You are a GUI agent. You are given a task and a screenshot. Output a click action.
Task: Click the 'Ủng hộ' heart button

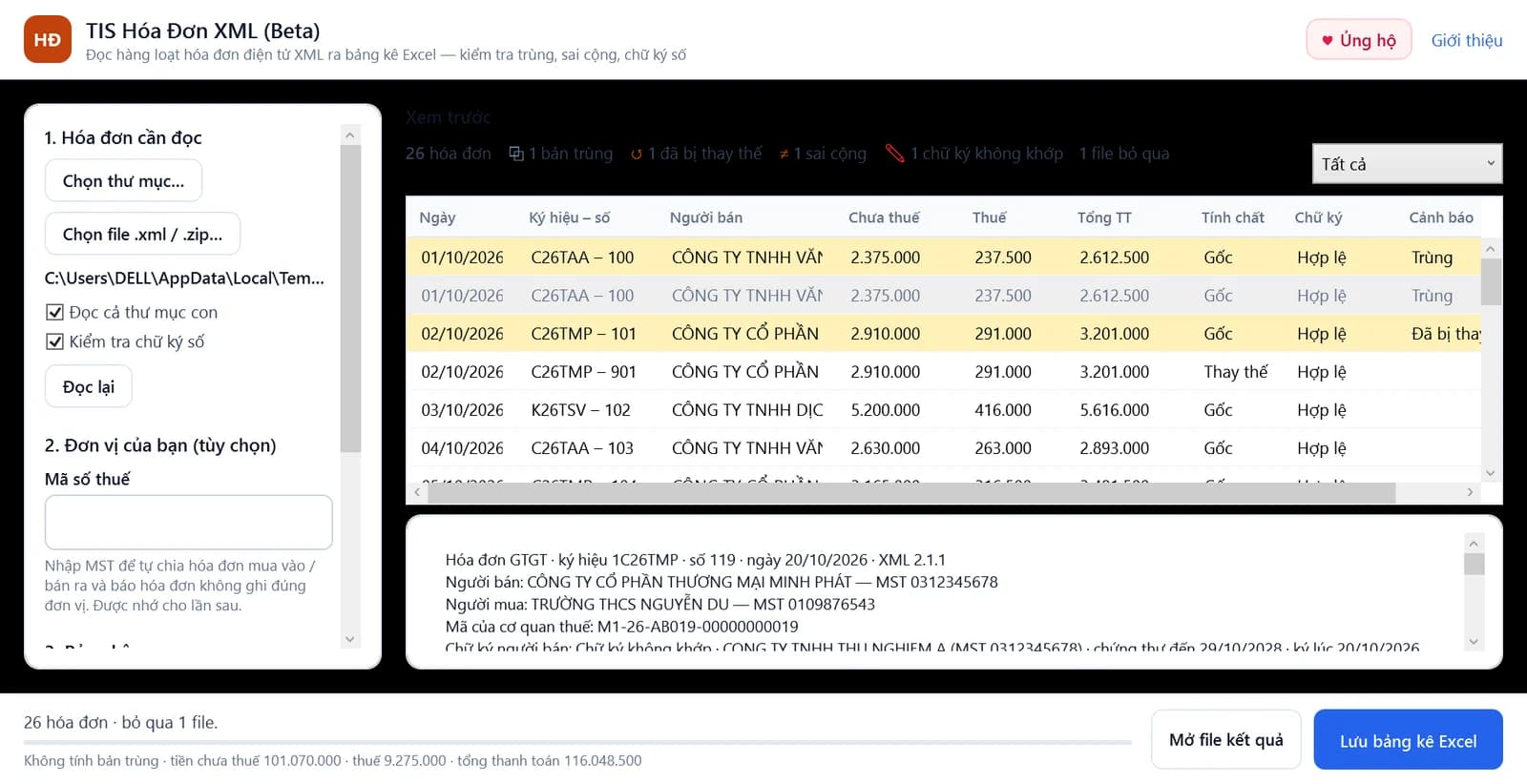[1359, 40]
